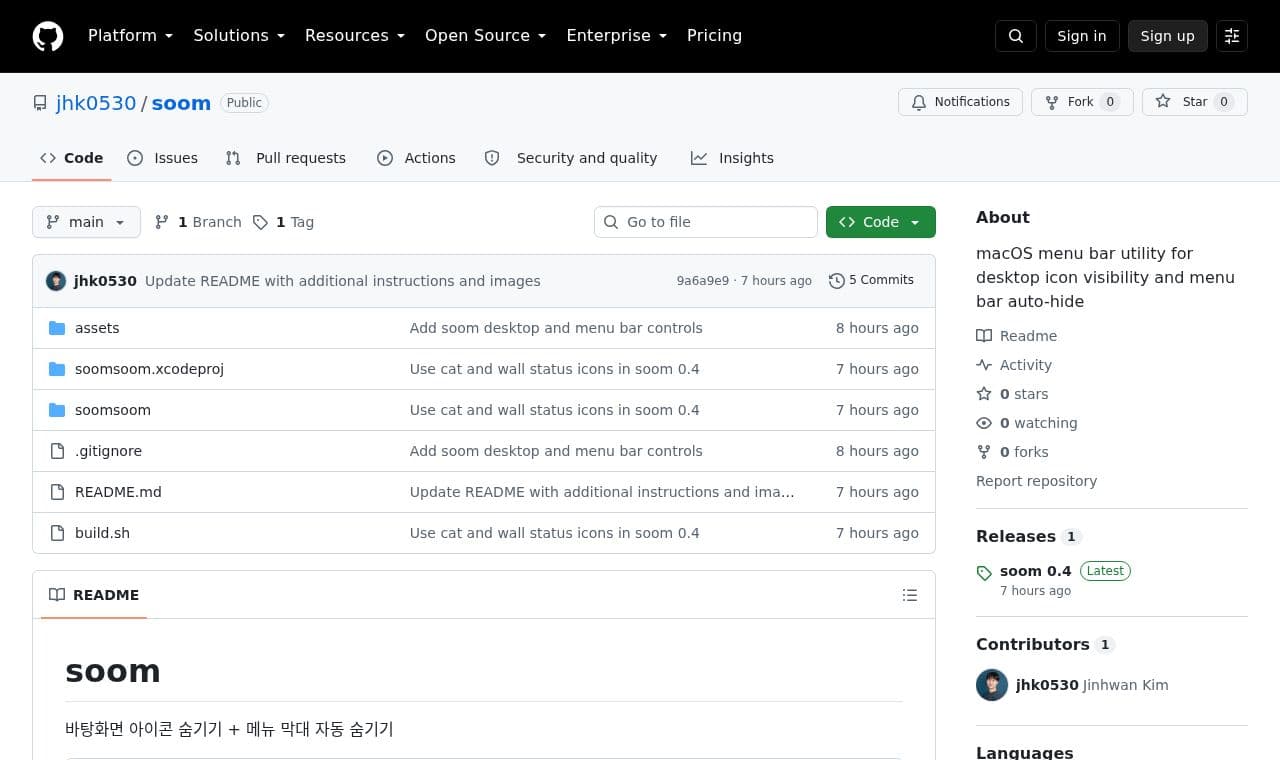Screen dimensions: 1280x760
Task: Open the 5 Commits history link
Action: tap(871, 280)
